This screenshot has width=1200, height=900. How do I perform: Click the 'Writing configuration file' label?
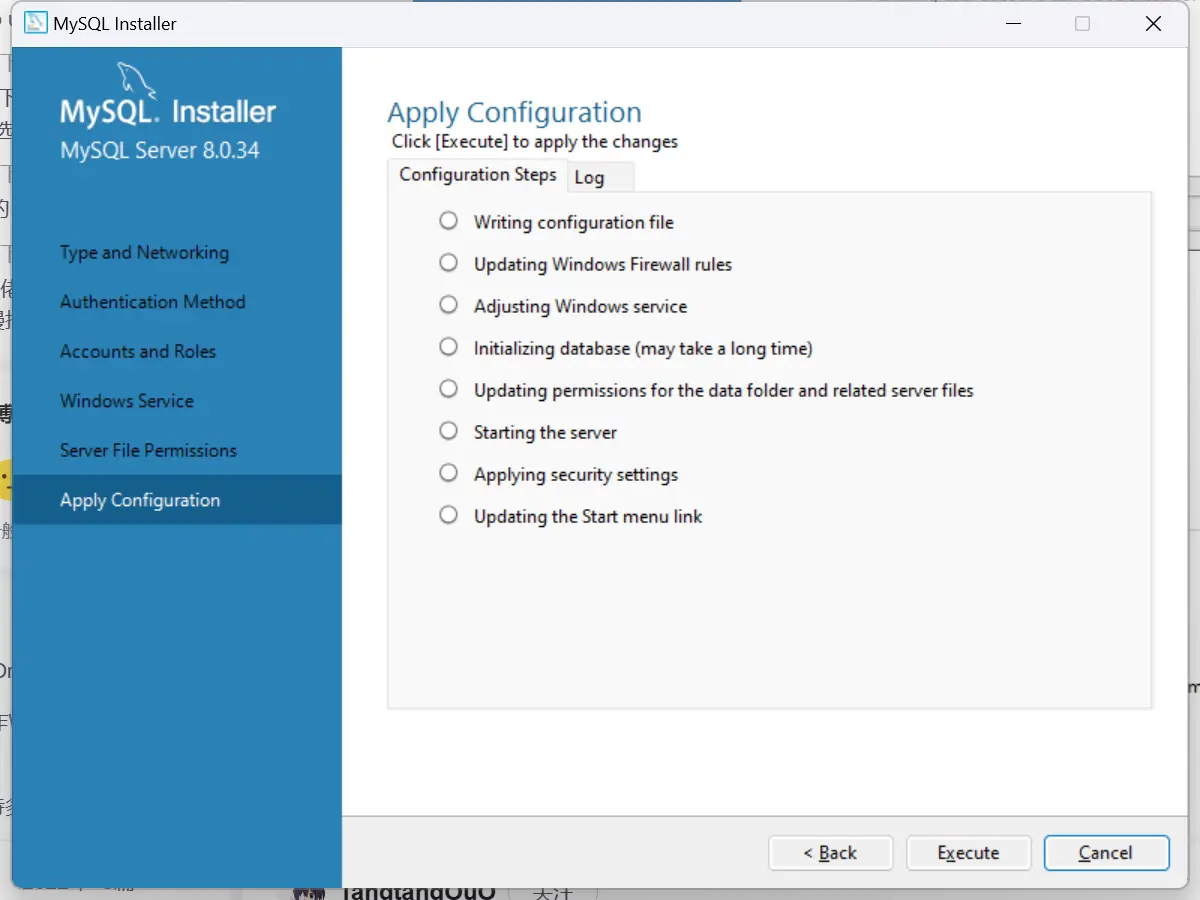(574, 222)
